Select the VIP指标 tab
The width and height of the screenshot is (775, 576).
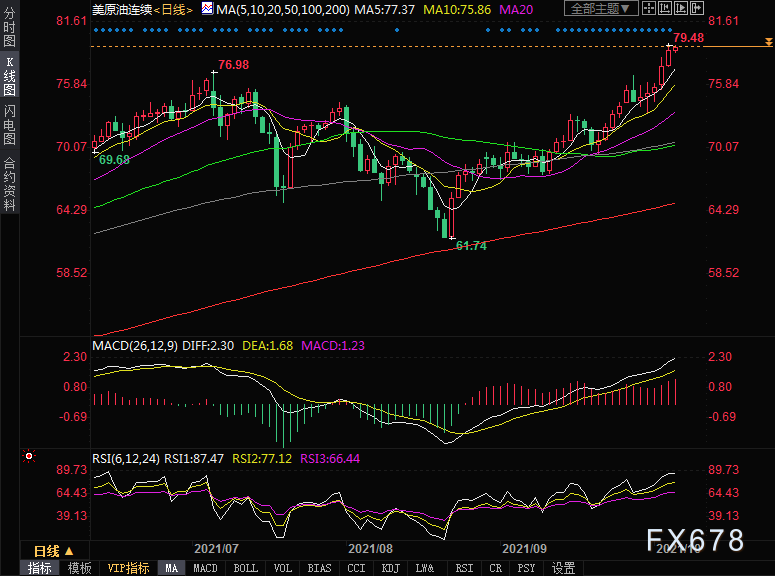(x=129, y=568)
